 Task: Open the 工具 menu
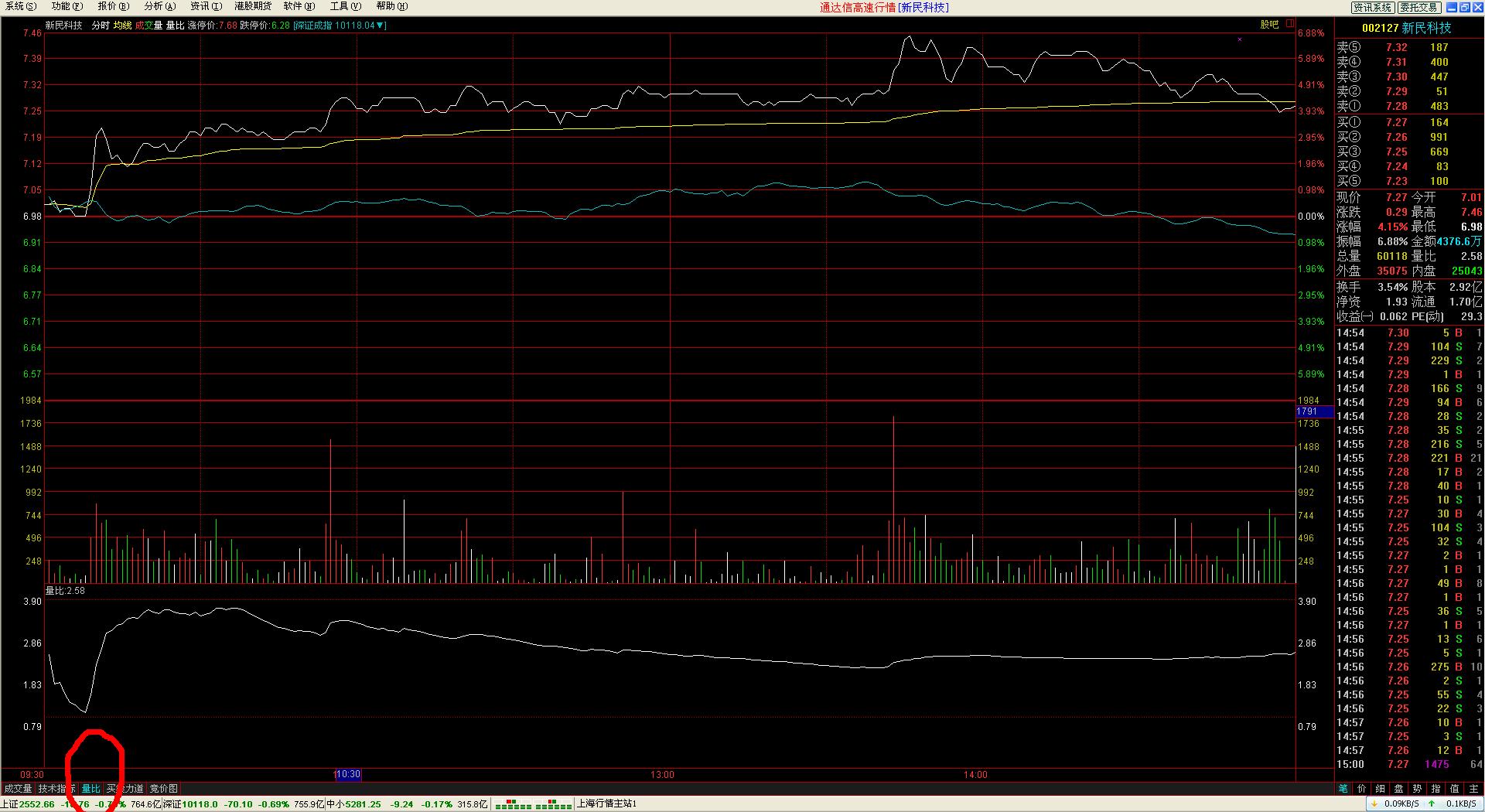(x=346, y=6)
